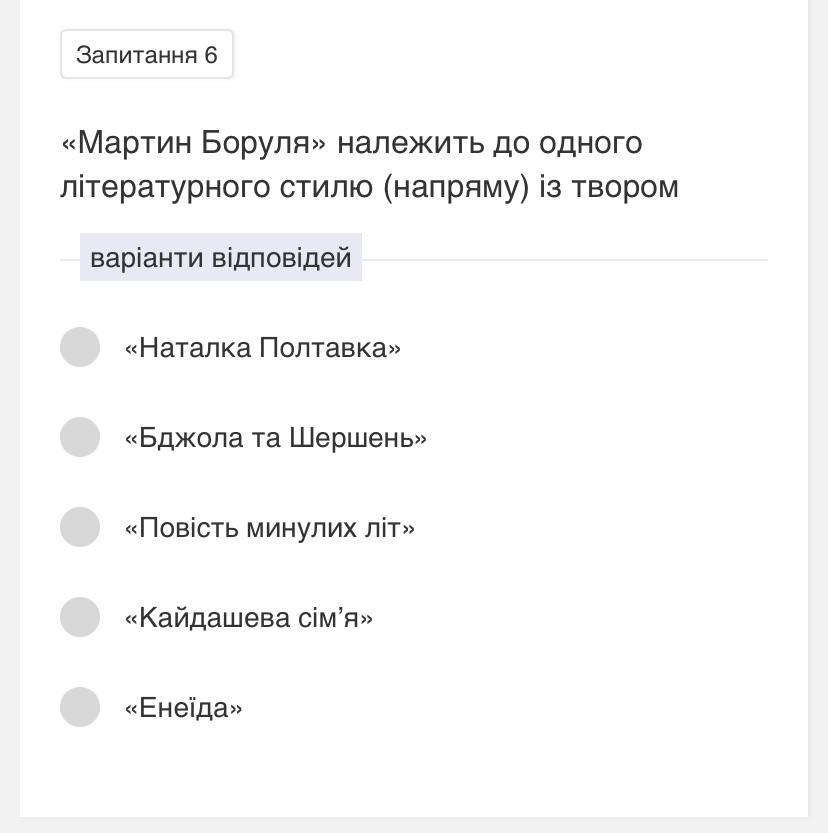Click the answer label «Кайдашева сім'я»

pos(248,618)
